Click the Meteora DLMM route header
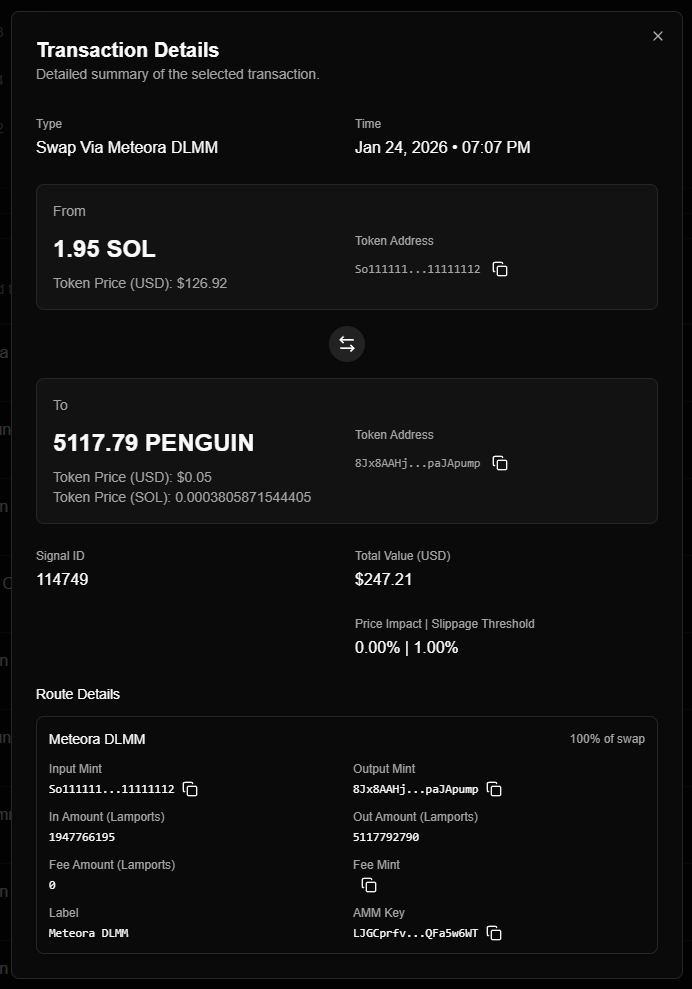This screenshot has width=692, height=989. pyautogui.click(x=97, y=739)
